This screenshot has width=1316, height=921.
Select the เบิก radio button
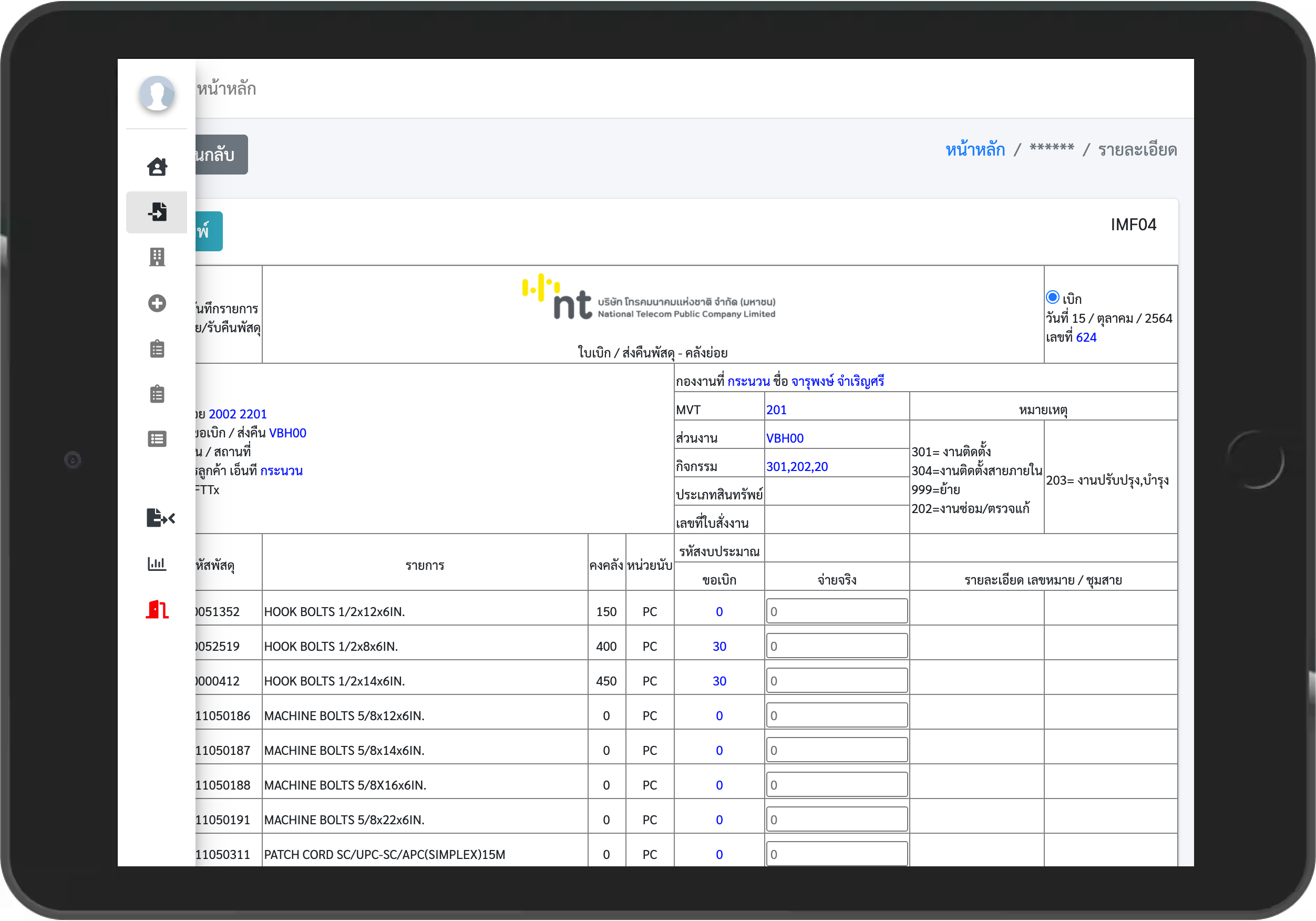[x=1052, y=297]
